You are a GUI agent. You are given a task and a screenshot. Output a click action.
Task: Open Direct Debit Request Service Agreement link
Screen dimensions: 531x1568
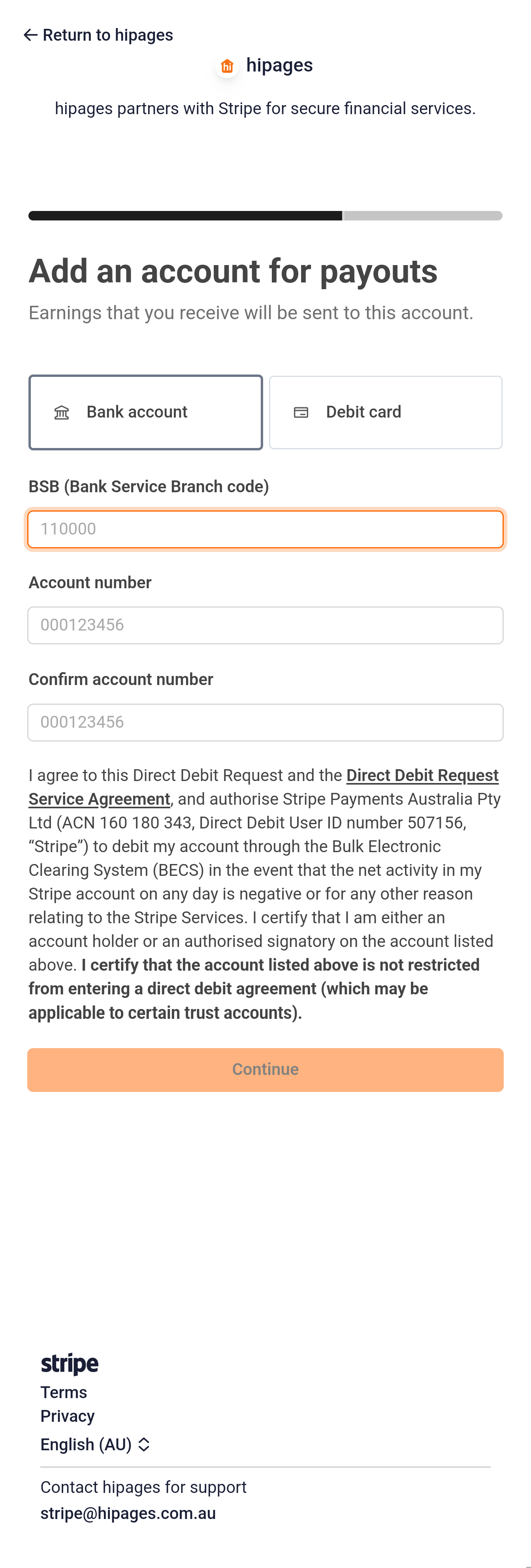[x=422, y=776]
